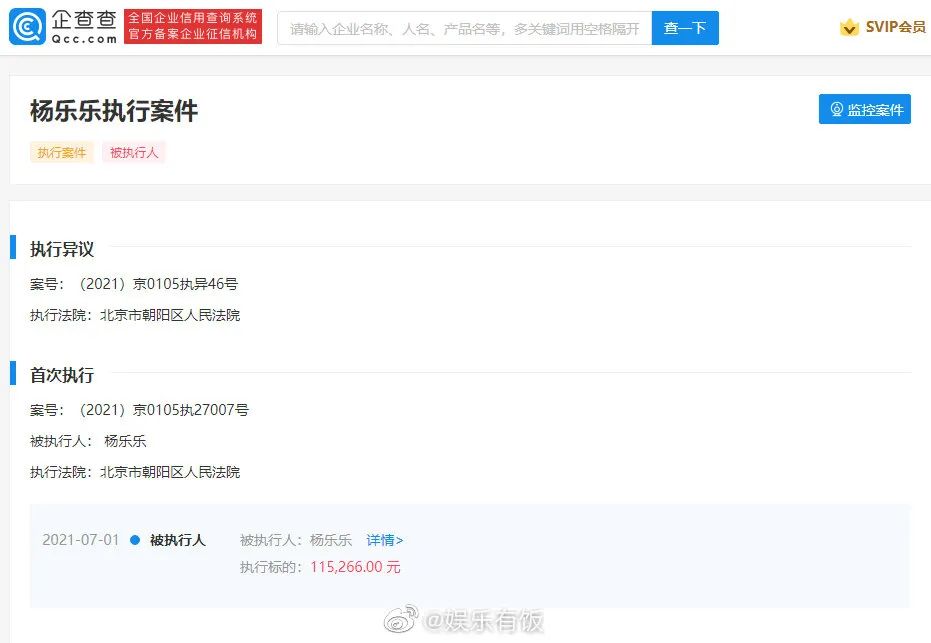Click 北京市朝阳区人民法院 under 首次执行
The width and height of the screenshot is (931, 643).
pos(170,472)
